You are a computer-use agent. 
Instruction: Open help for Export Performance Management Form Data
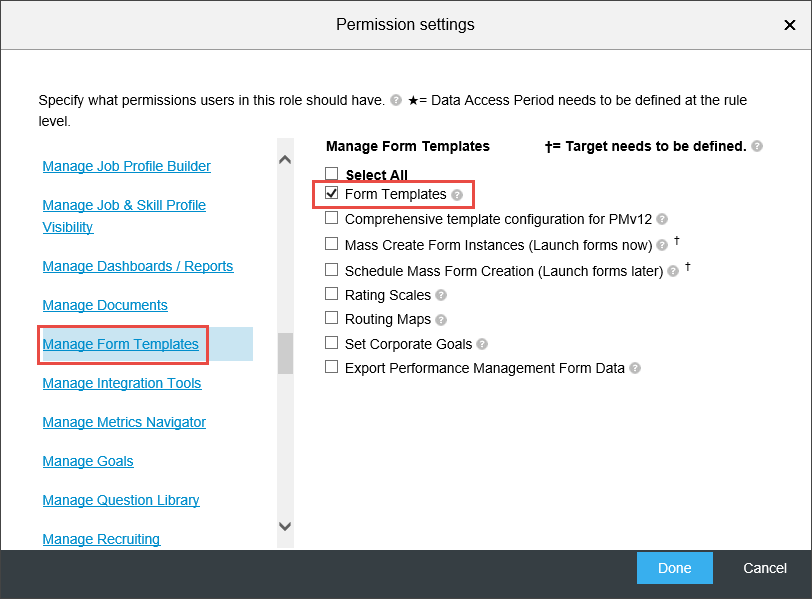point(634,368)
